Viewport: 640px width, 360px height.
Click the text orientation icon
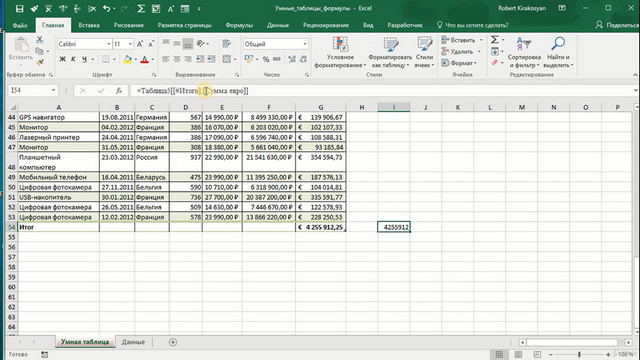(x=200, y=43)
